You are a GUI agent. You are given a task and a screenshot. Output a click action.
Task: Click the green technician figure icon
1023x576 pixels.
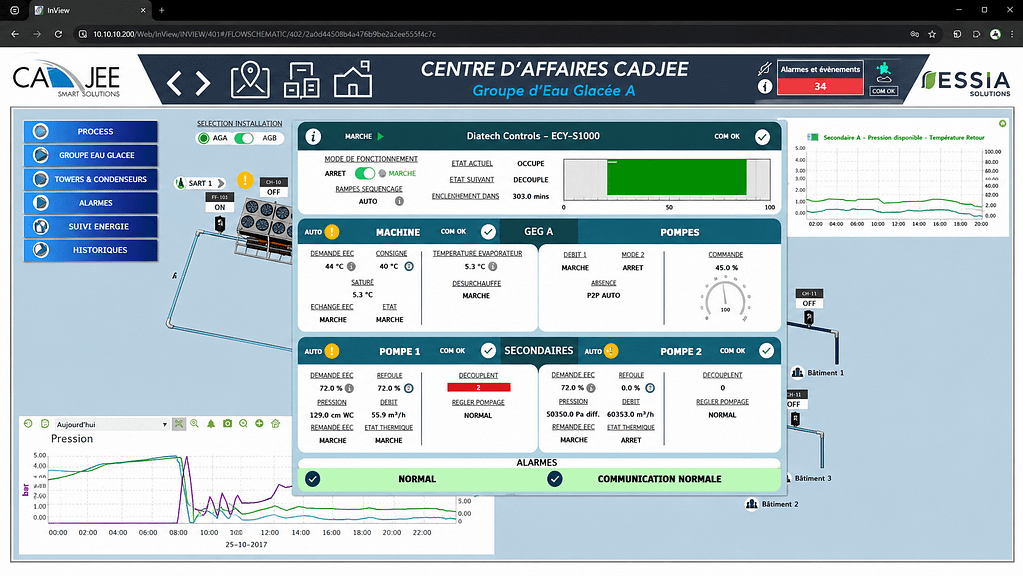click(x=883, y=72)
